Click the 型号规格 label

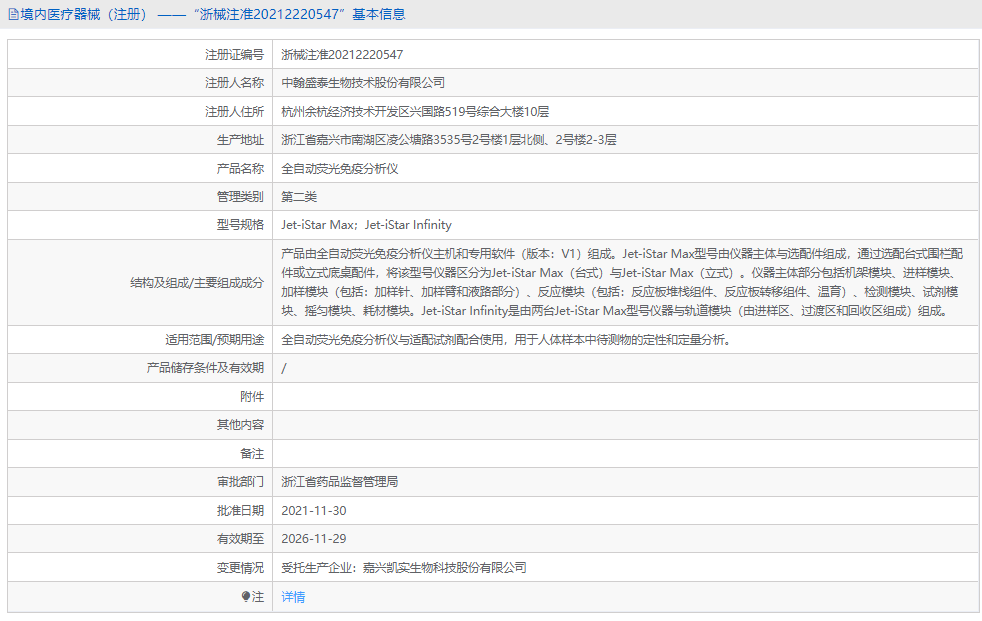click(x=240, y=225)
